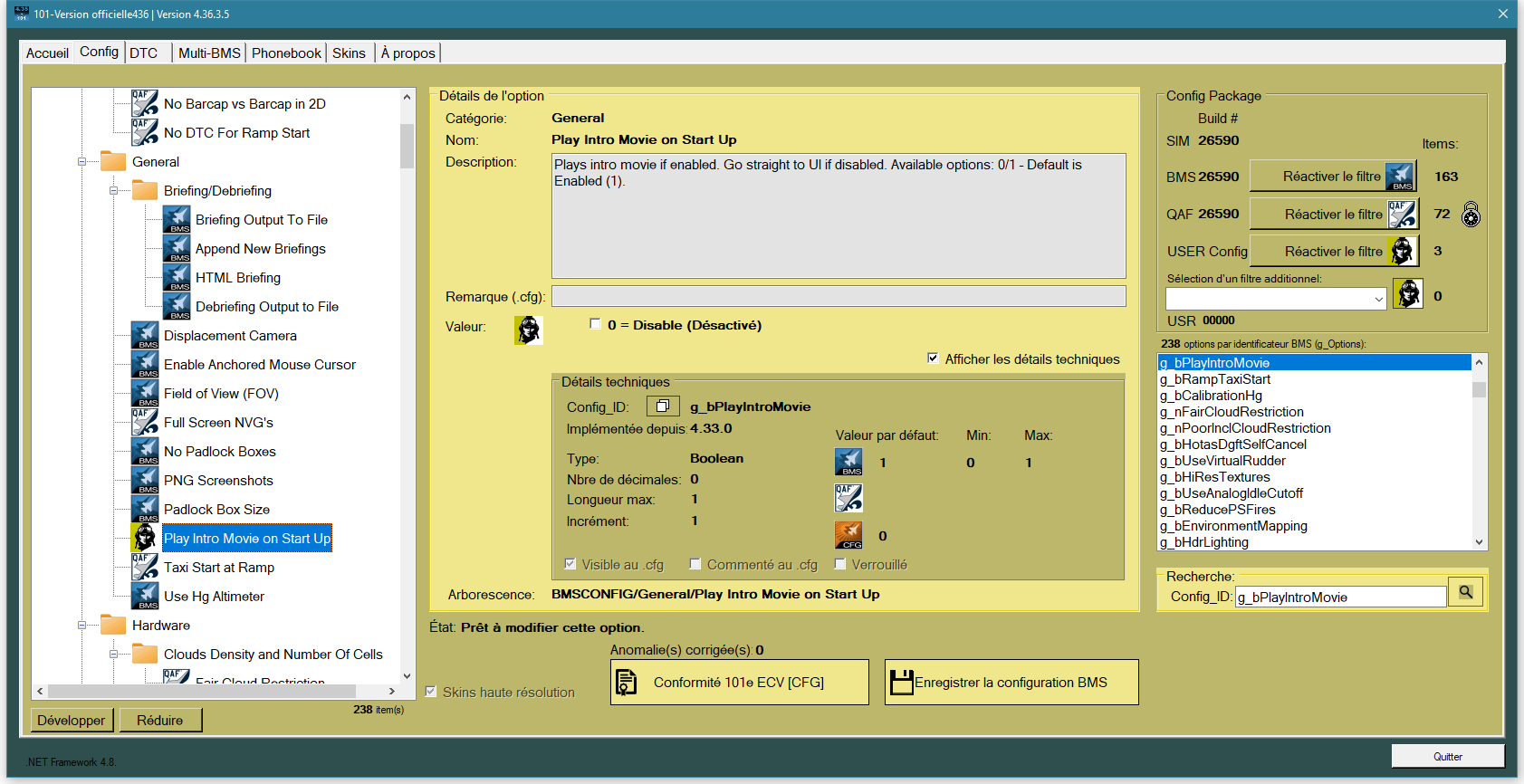Click the QAF icon beside Taxi Start at Ramp

(x=145, y=567)
